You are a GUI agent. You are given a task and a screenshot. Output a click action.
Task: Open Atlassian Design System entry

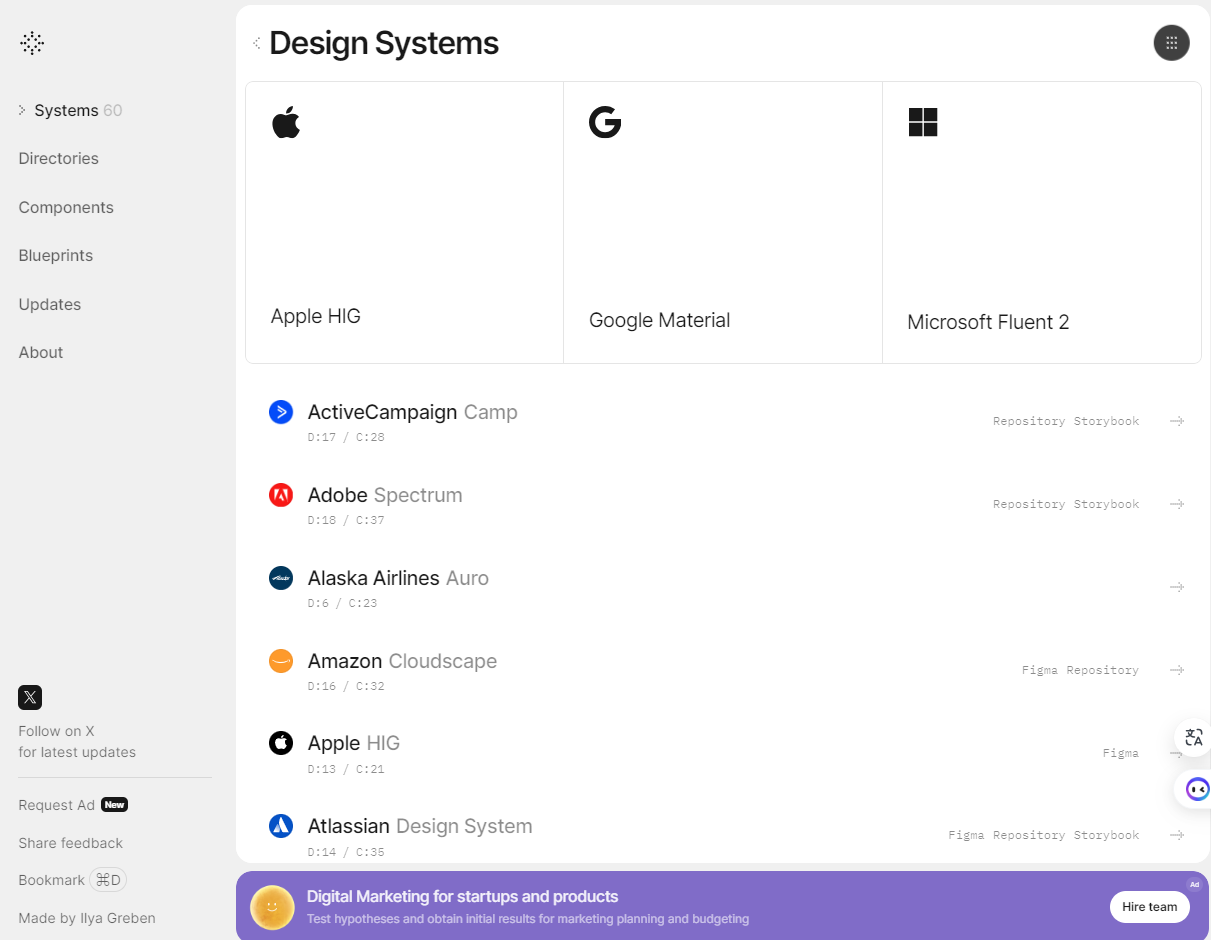(420, 826)
